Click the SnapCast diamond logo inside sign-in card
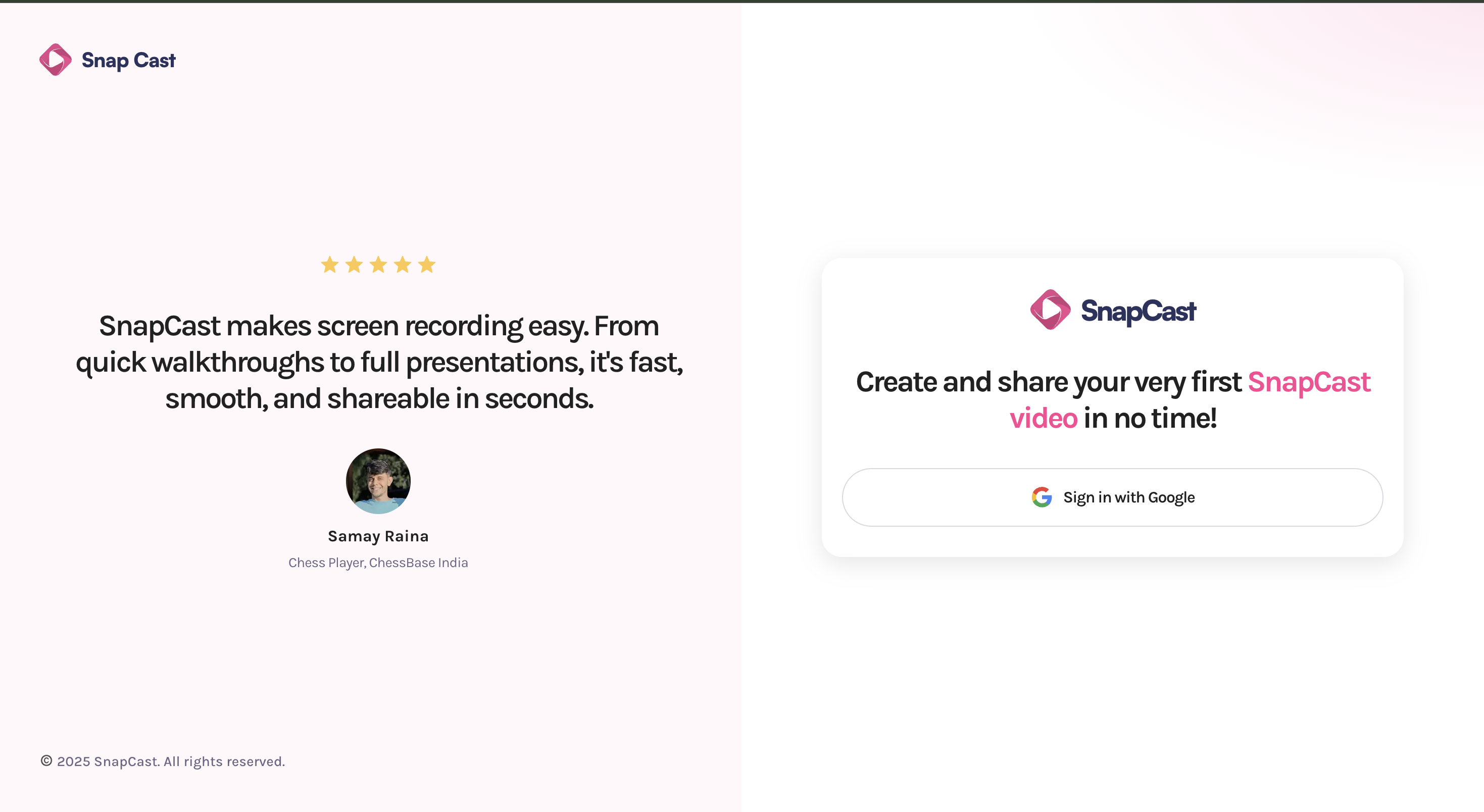This screenshot has height=812, width=1484. point(1050,310)
